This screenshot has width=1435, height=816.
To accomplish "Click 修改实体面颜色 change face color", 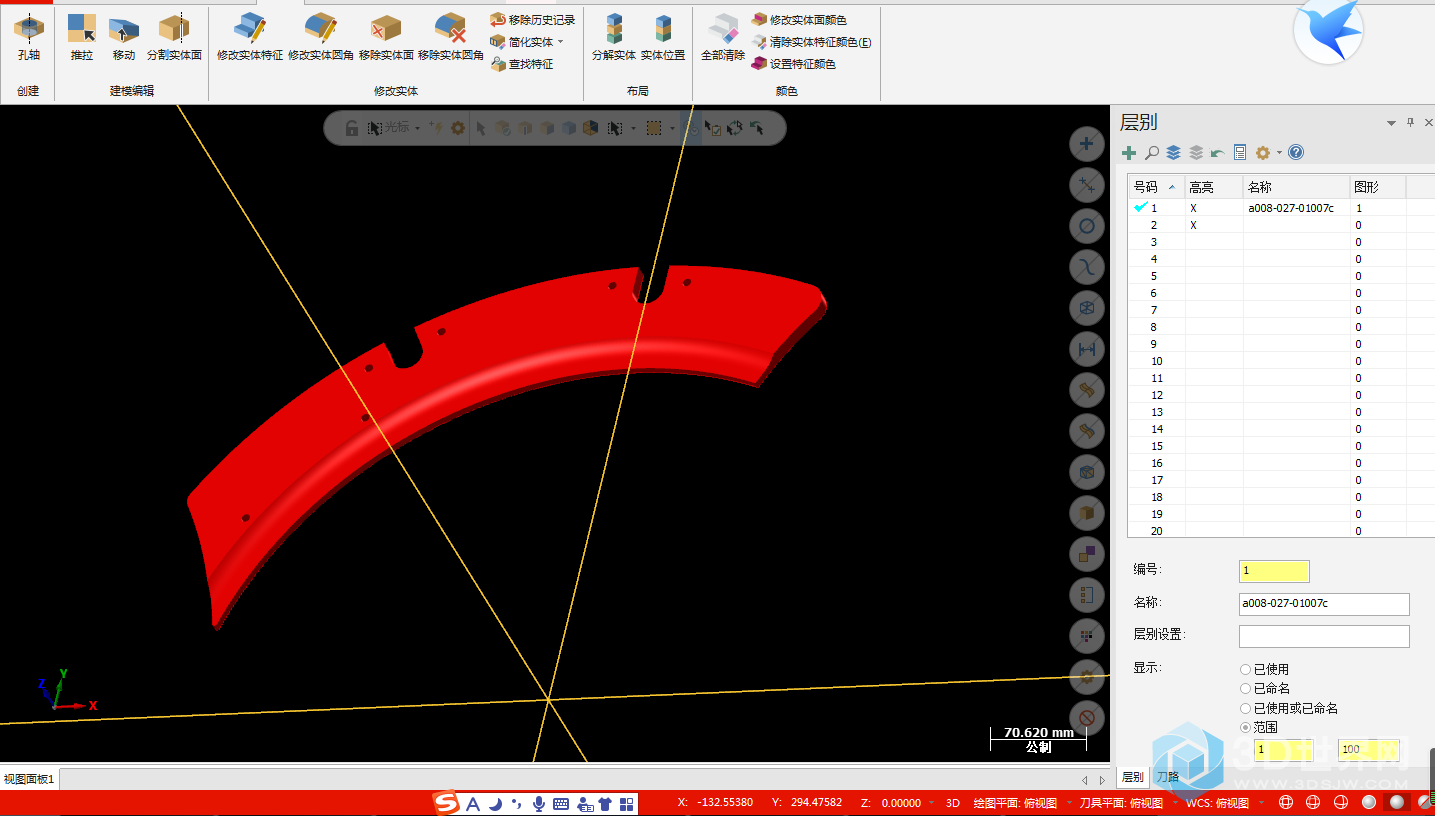I will pos(799,20).
